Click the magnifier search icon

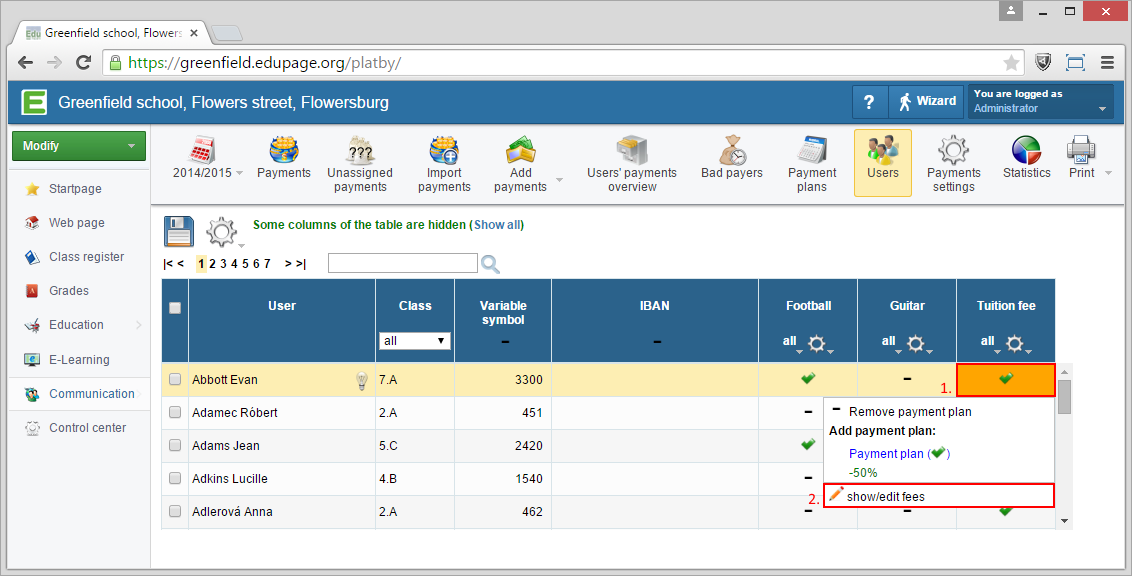tap(490, 264)
